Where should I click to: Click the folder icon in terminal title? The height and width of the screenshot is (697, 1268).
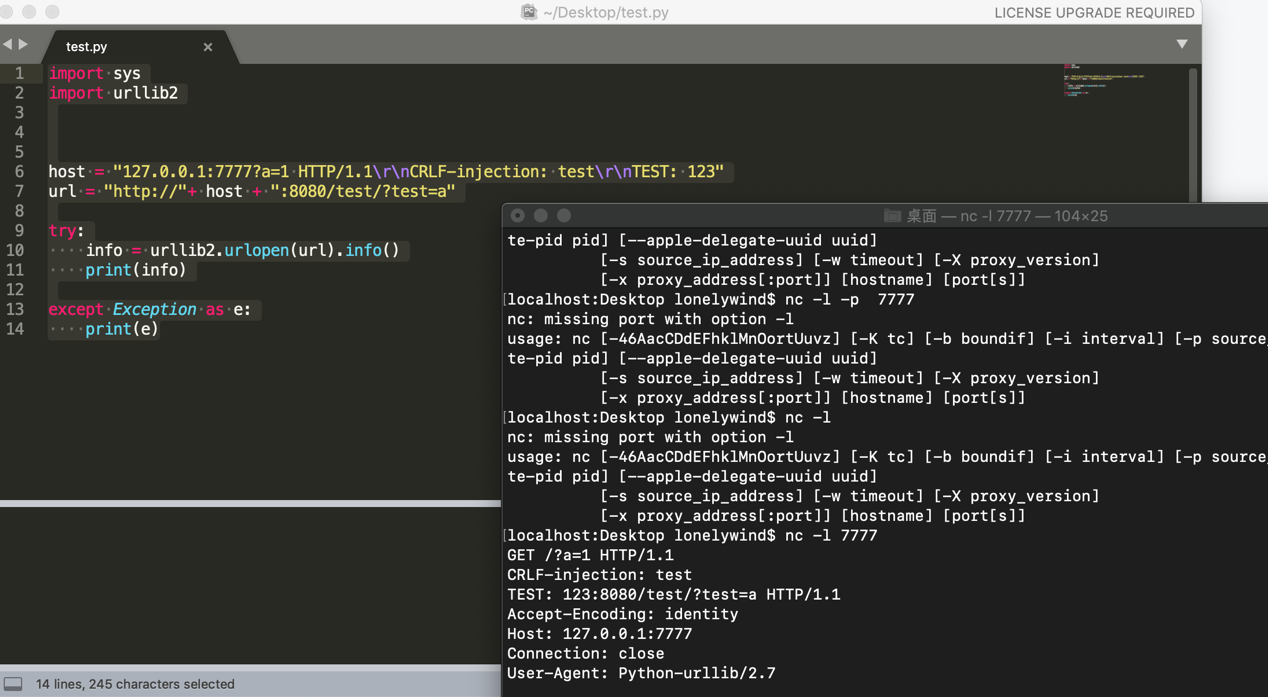892,216
